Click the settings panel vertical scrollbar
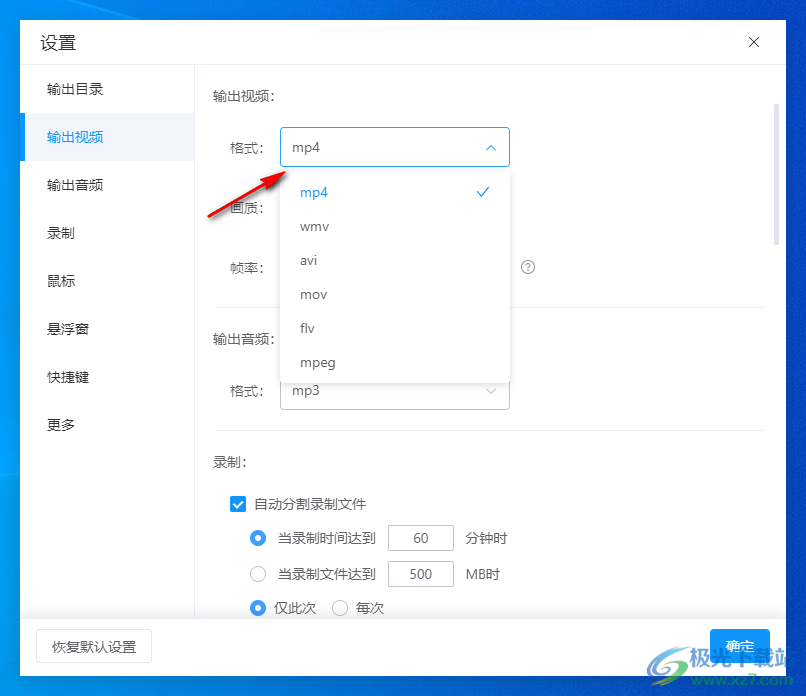 point(776,175)
